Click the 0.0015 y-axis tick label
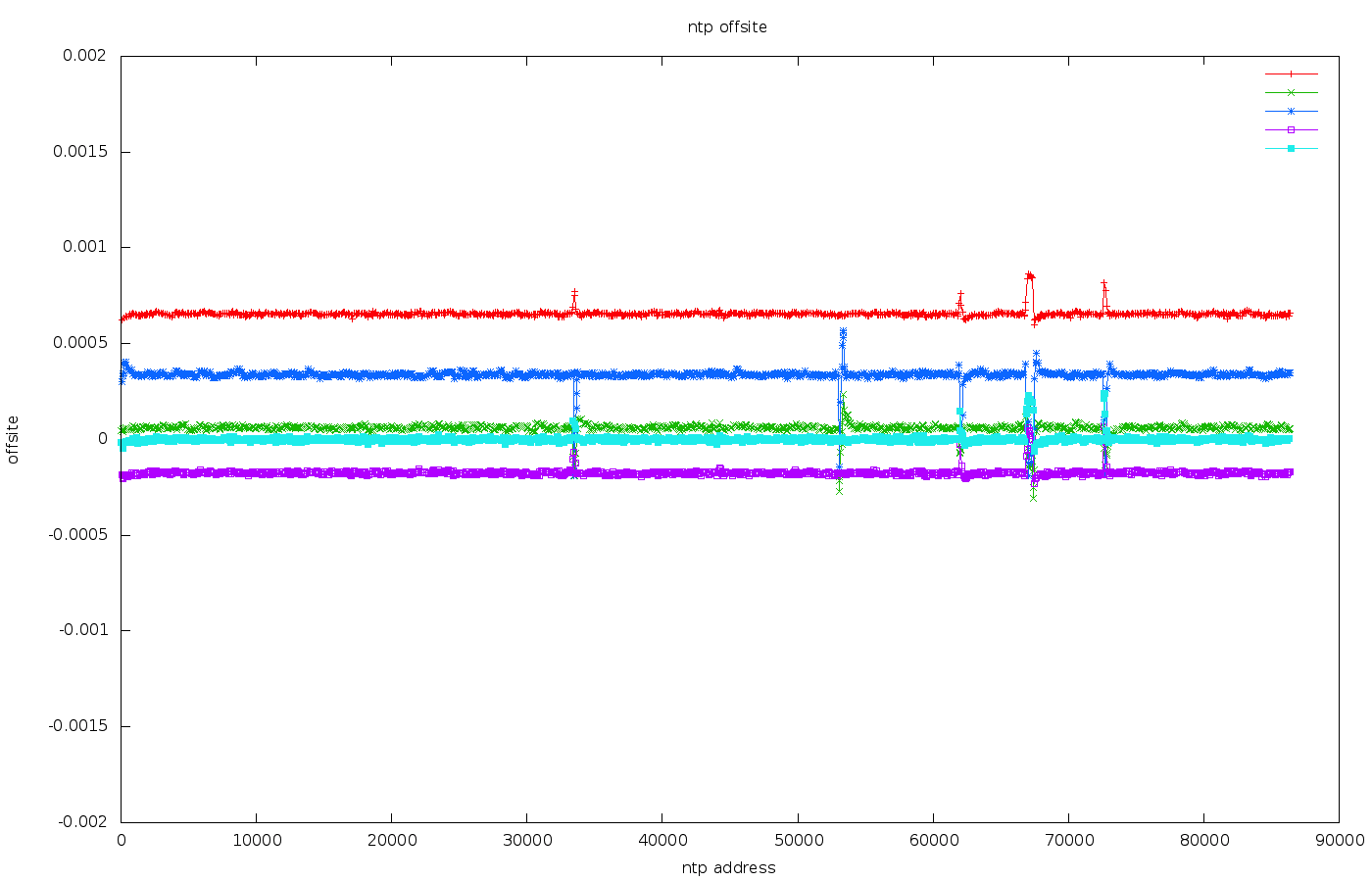The width and height of the screenshot is (1372, 882). coord(80,152)
